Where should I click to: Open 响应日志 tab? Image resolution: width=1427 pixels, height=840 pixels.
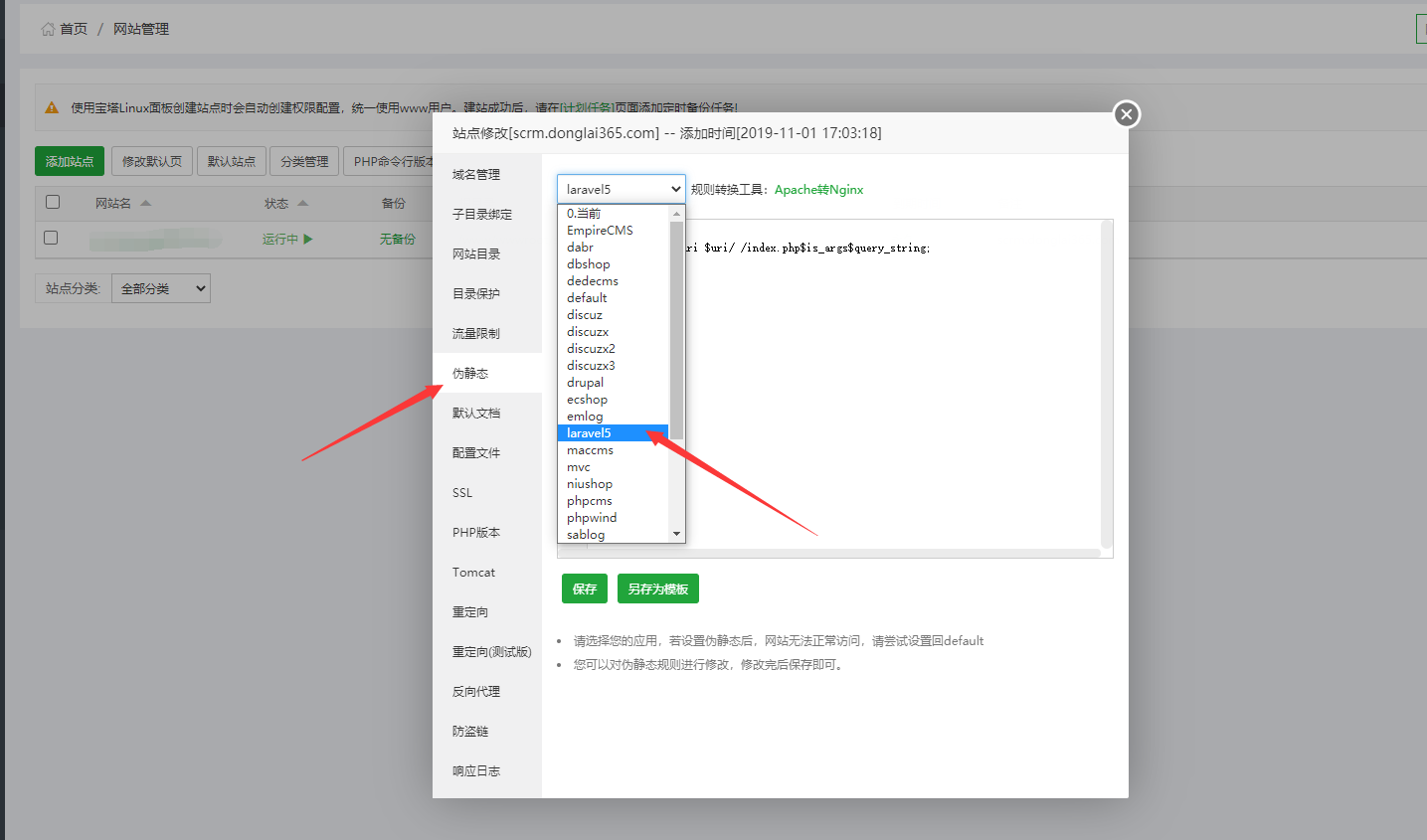pos(487,771)
